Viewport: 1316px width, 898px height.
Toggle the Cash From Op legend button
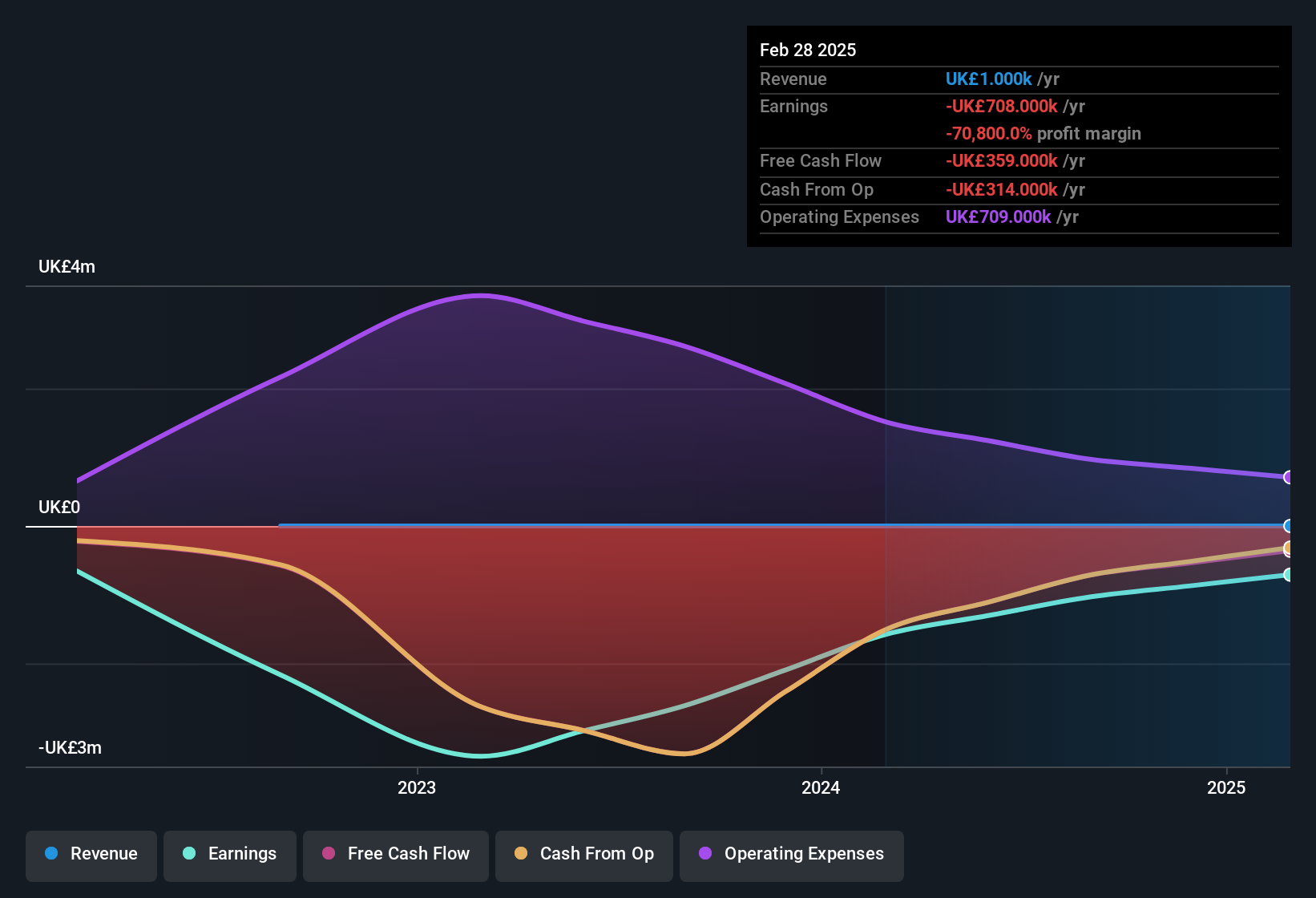[x=584, y=856]
